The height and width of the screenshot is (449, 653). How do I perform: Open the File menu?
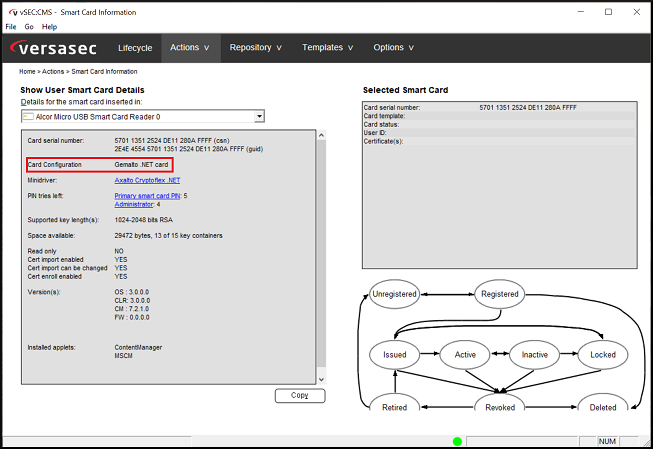11,27
